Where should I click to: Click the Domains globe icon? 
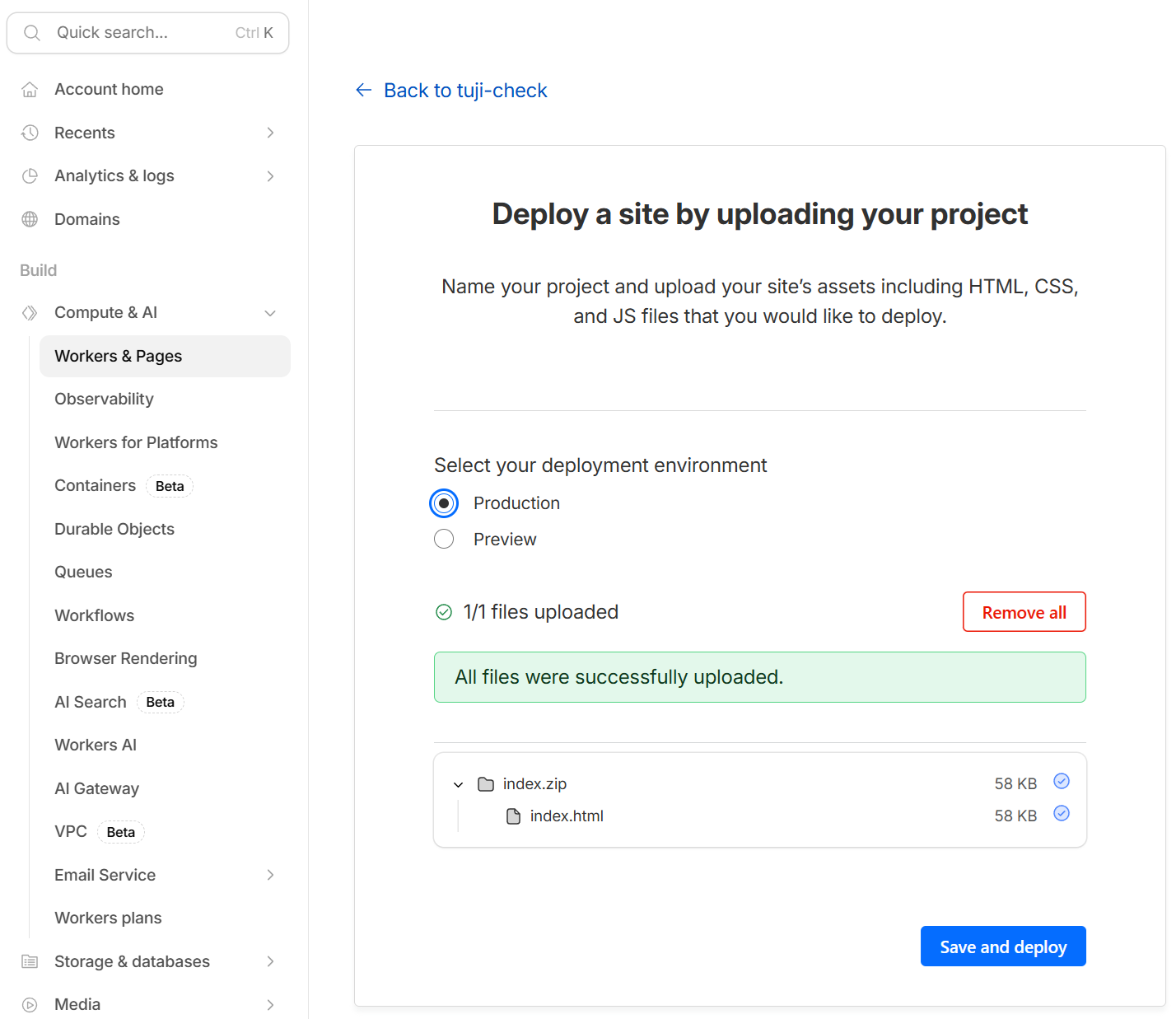pyautogui.click(x=30, y=219)
